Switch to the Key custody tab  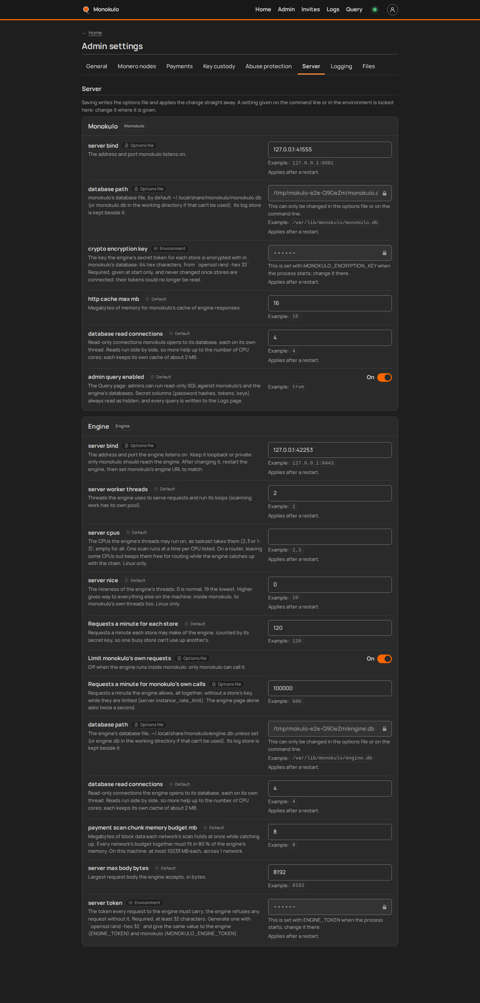tap(219, 67)
